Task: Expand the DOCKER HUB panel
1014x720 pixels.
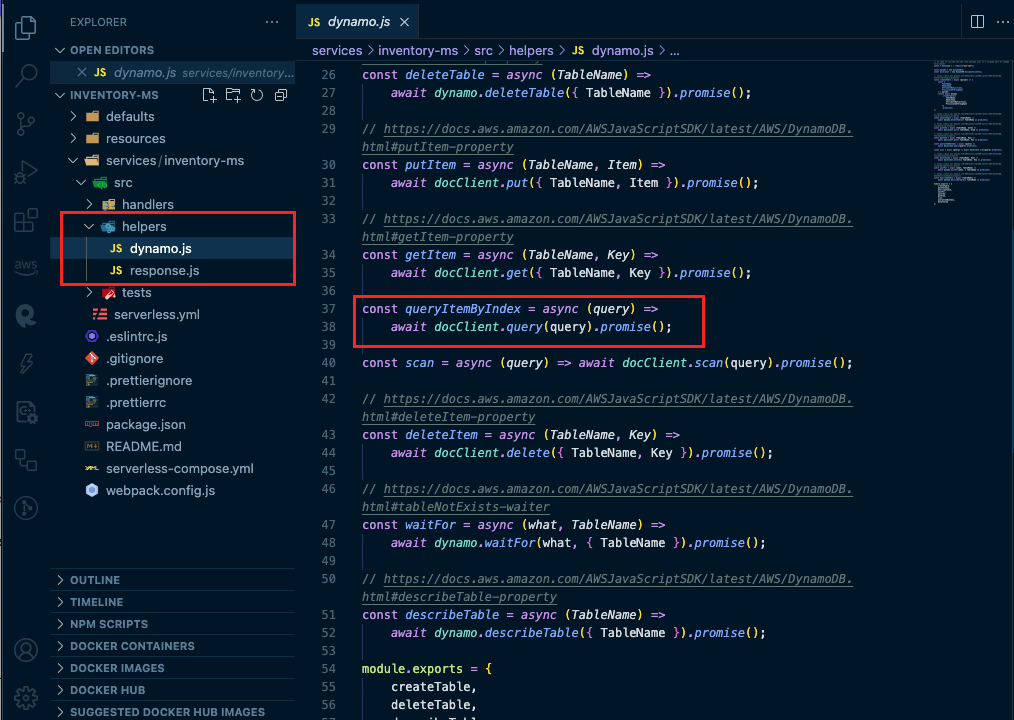Action: tap(173, 690)
